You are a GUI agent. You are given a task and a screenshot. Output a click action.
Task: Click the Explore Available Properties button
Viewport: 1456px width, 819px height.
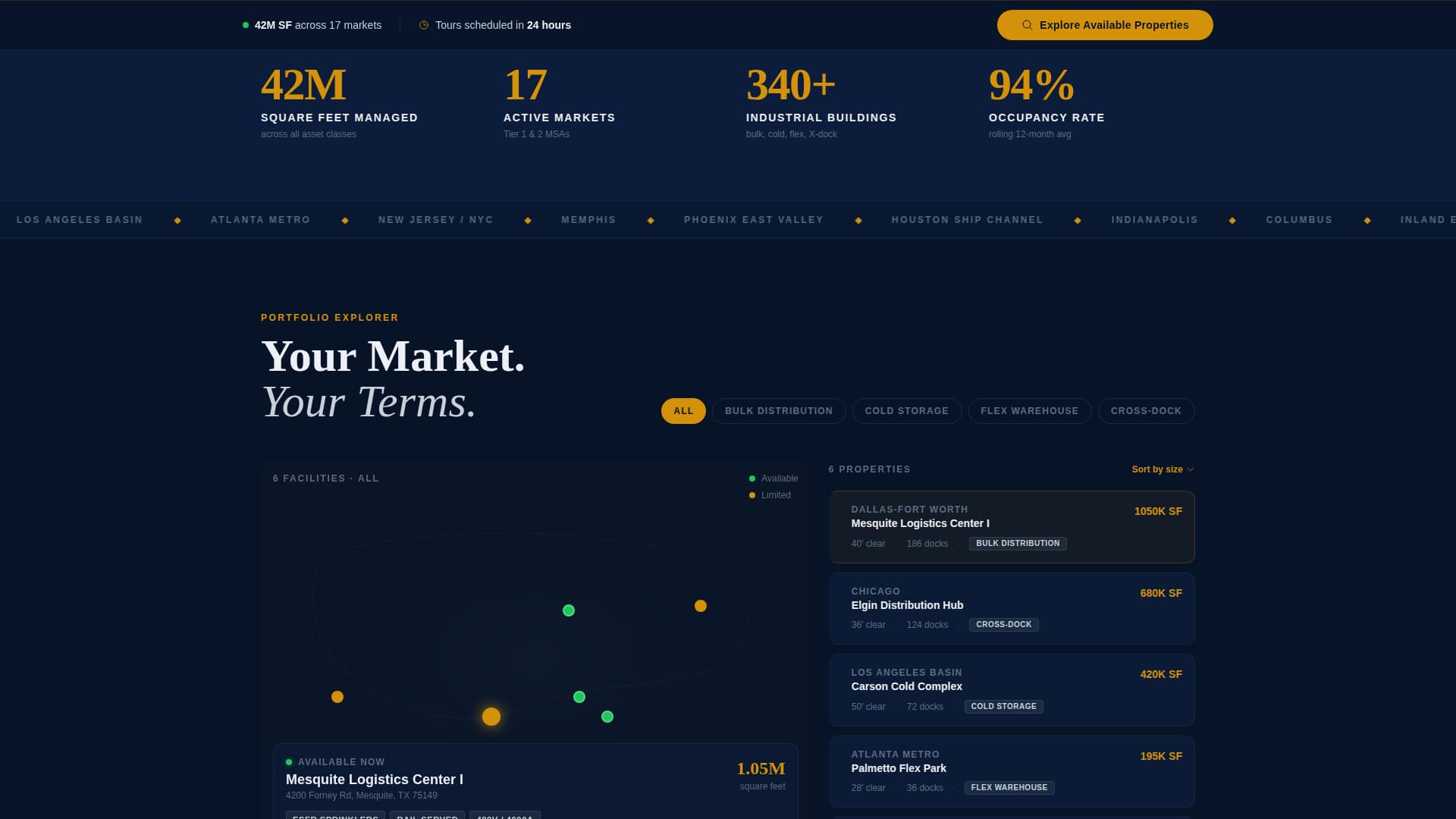pyautogui.click(x=1104, y=24)
